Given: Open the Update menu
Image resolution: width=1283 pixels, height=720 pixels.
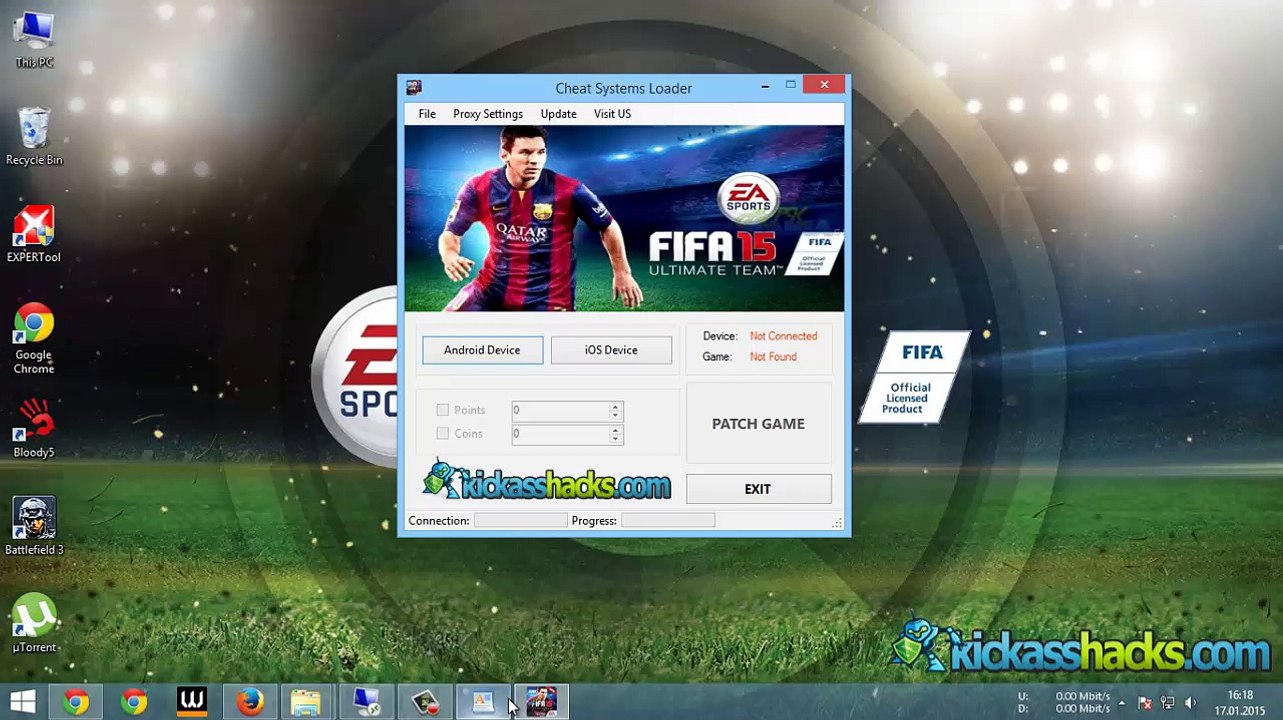Looking at the screenshot, I should (558, 114).
